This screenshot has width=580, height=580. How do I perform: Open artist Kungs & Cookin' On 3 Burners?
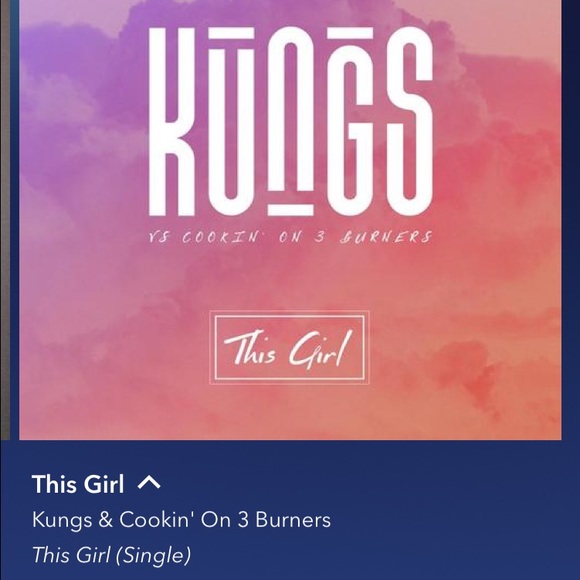pos(181,519)
